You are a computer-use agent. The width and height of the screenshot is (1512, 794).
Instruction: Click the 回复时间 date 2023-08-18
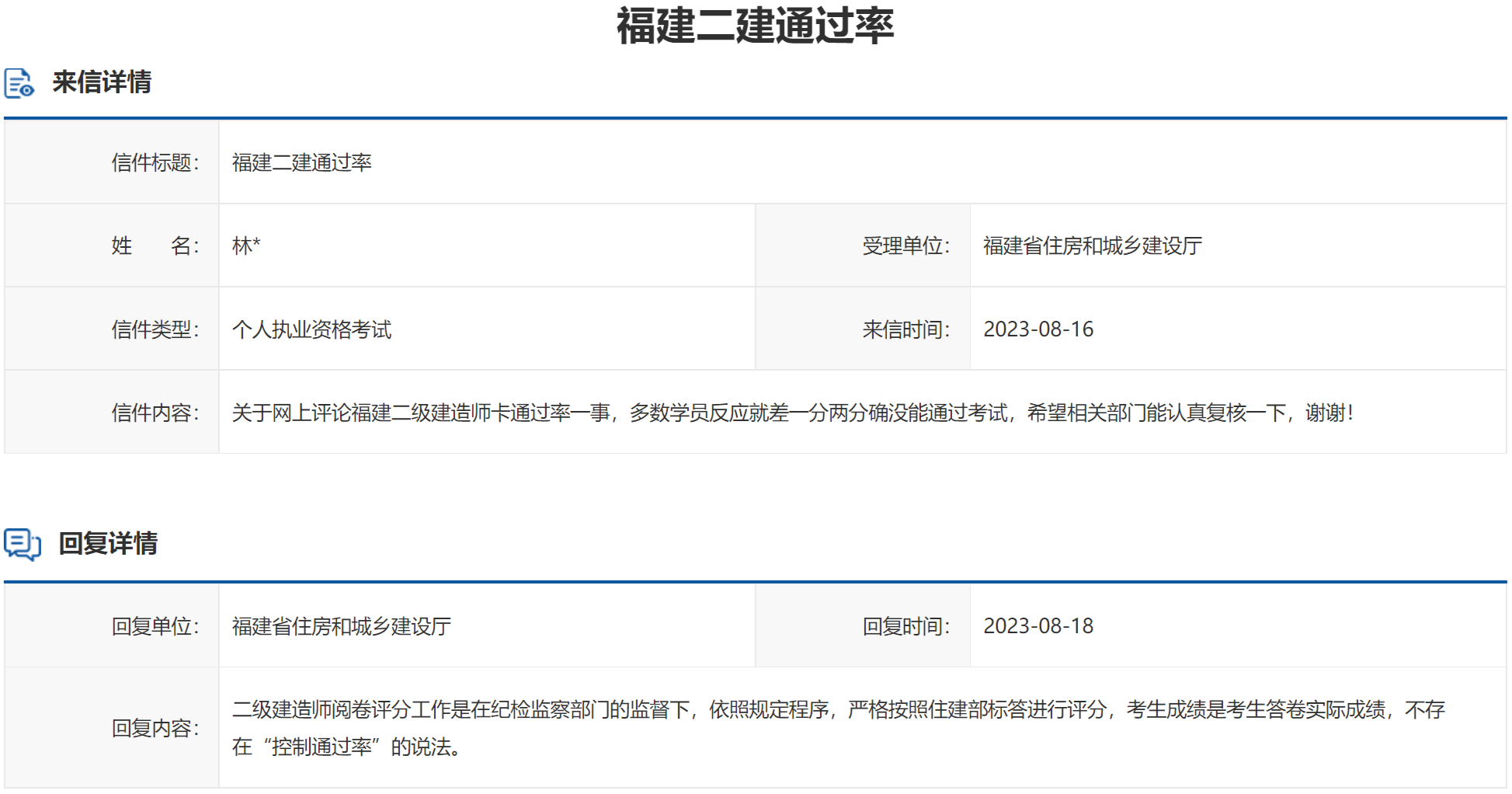click(1038, 625)
